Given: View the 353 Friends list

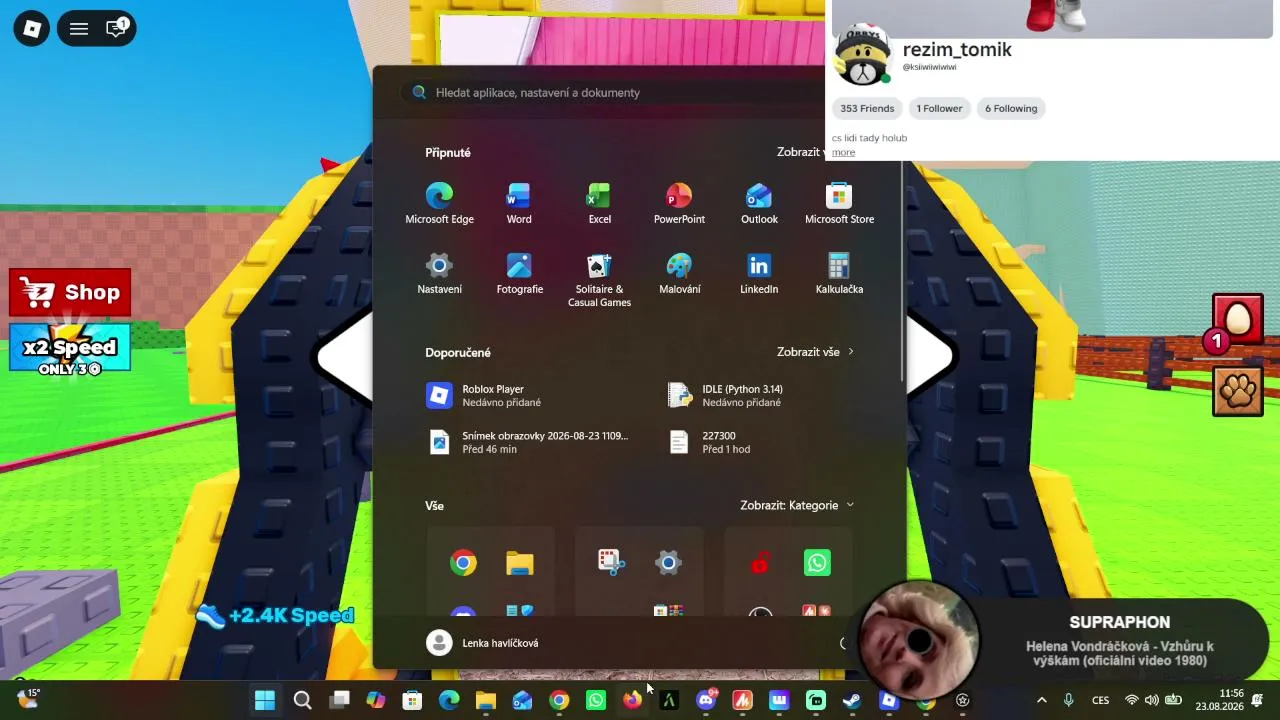Looking at the screenshot, I should pyautogui.click(x=867, y=108).
